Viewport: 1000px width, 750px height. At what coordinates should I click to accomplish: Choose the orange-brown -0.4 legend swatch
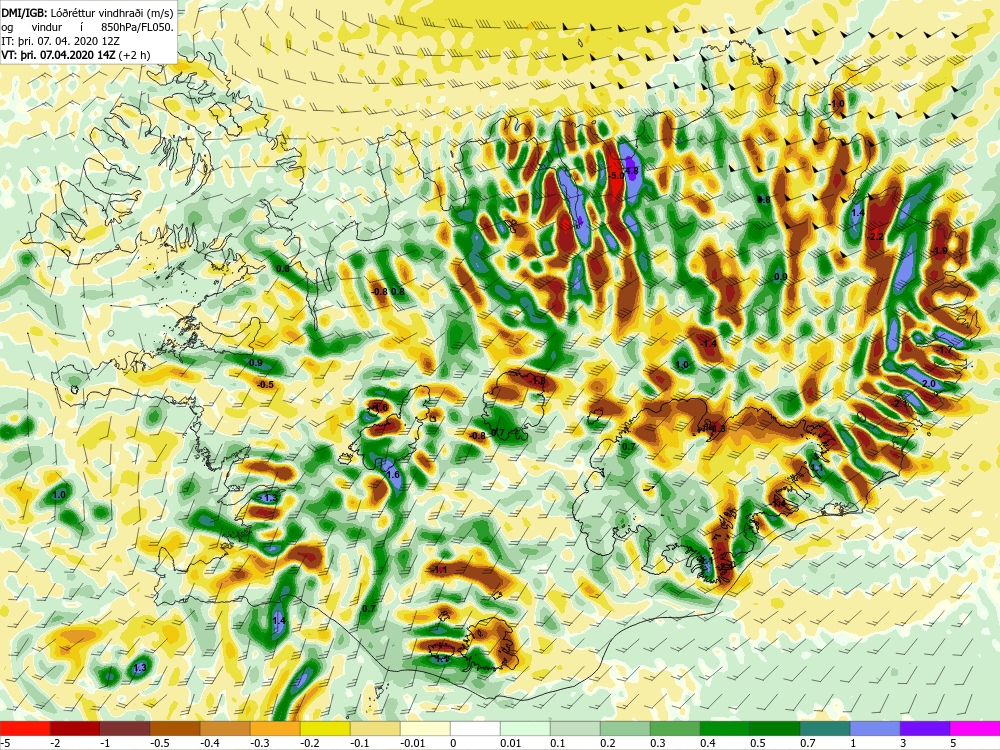pos(225,729)
